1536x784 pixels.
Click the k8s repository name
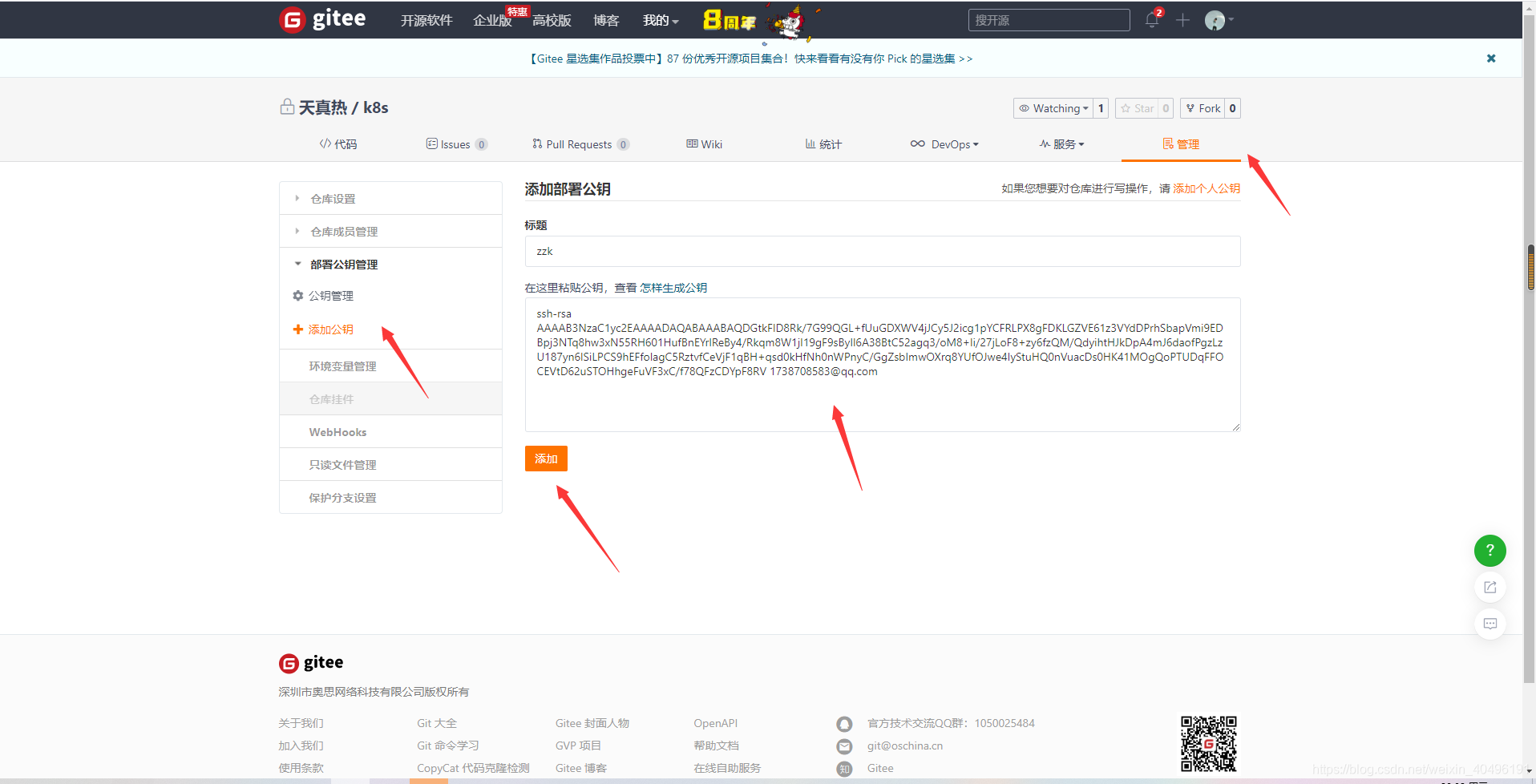click(x=375, y=107)
